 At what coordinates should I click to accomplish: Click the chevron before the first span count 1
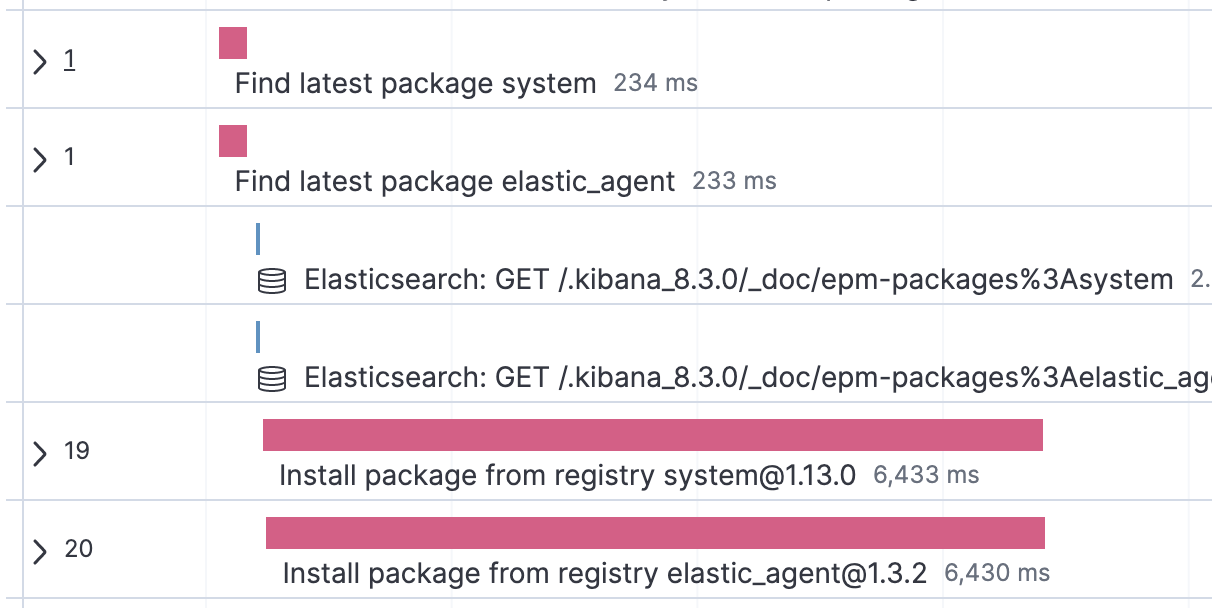pyautogui.click(x=41, y=59)
